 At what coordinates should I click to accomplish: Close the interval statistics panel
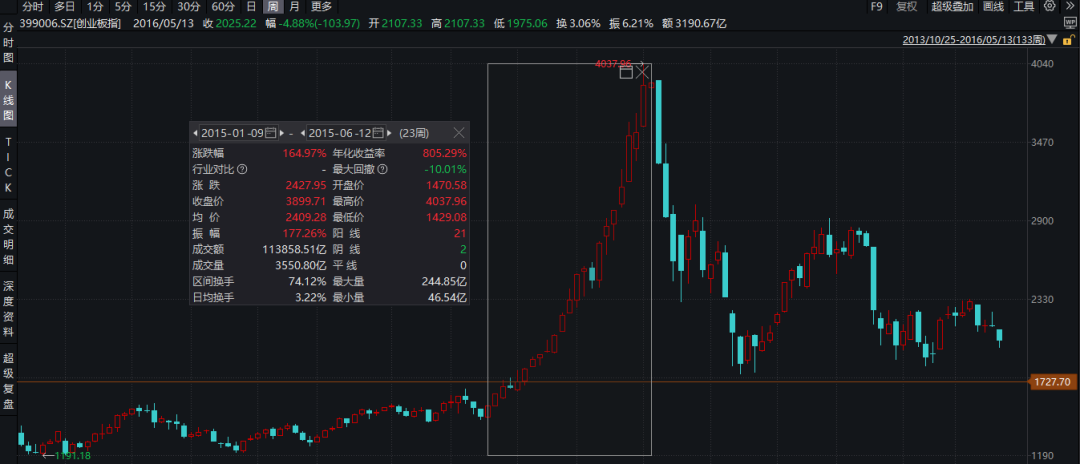coord(459,133)
